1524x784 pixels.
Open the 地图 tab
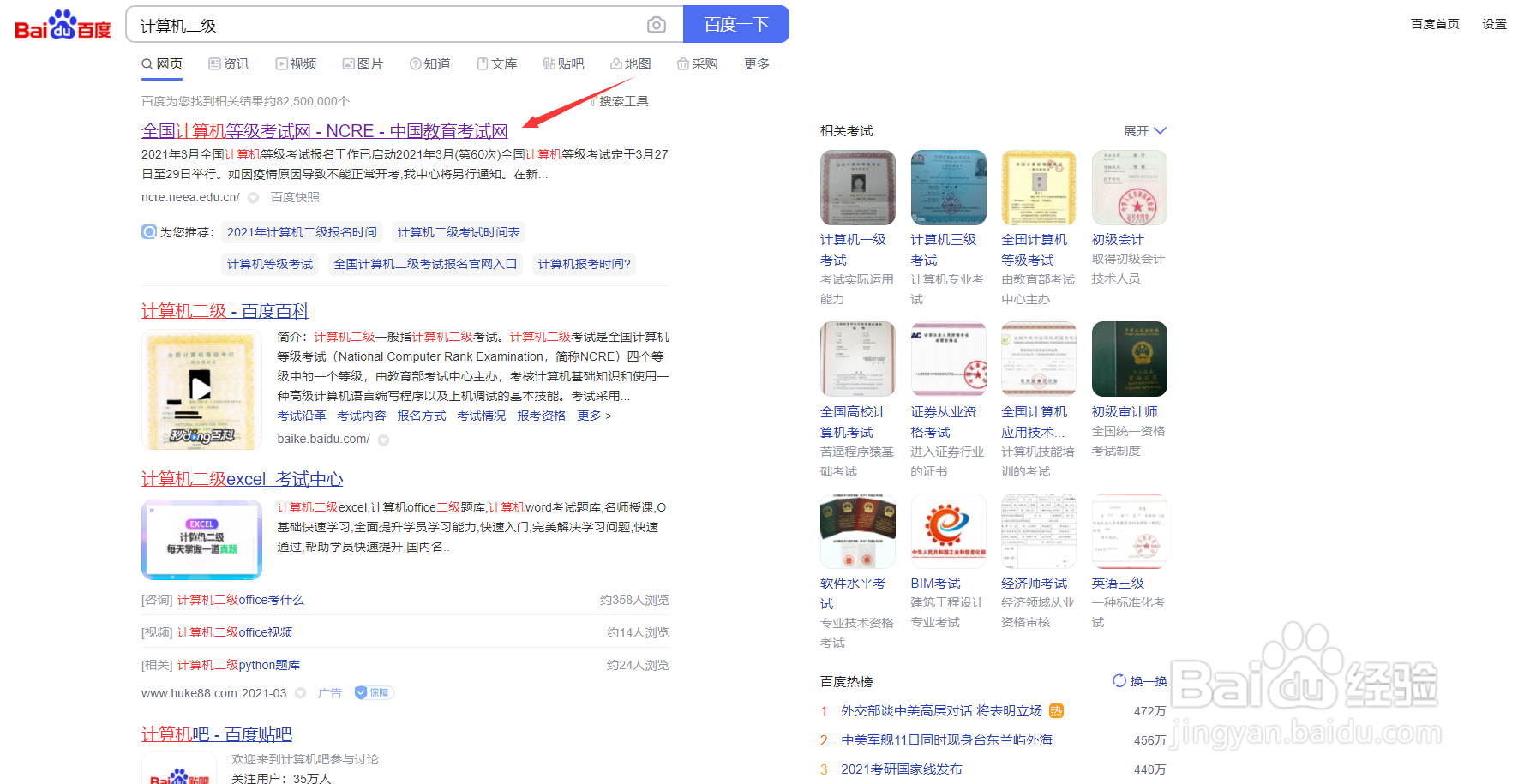tap(630, 64)
